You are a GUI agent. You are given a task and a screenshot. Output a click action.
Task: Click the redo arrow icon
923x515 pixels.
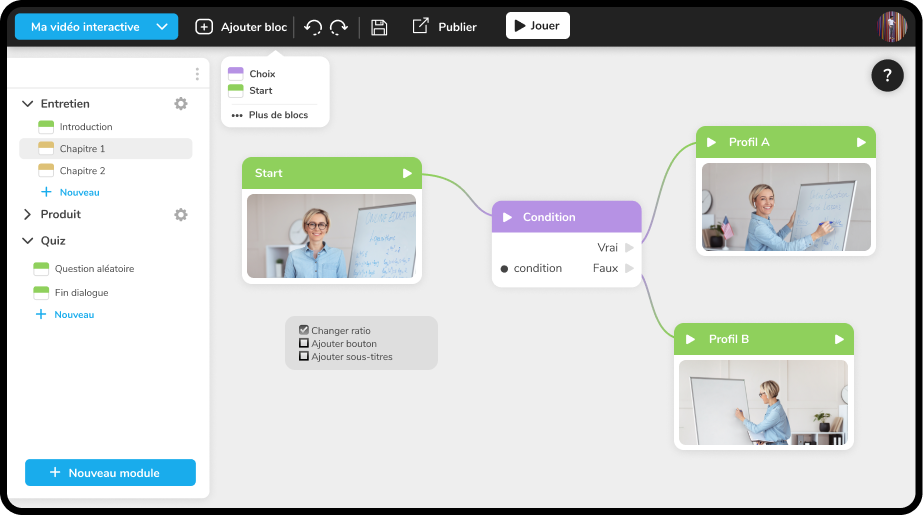[339, 27]
